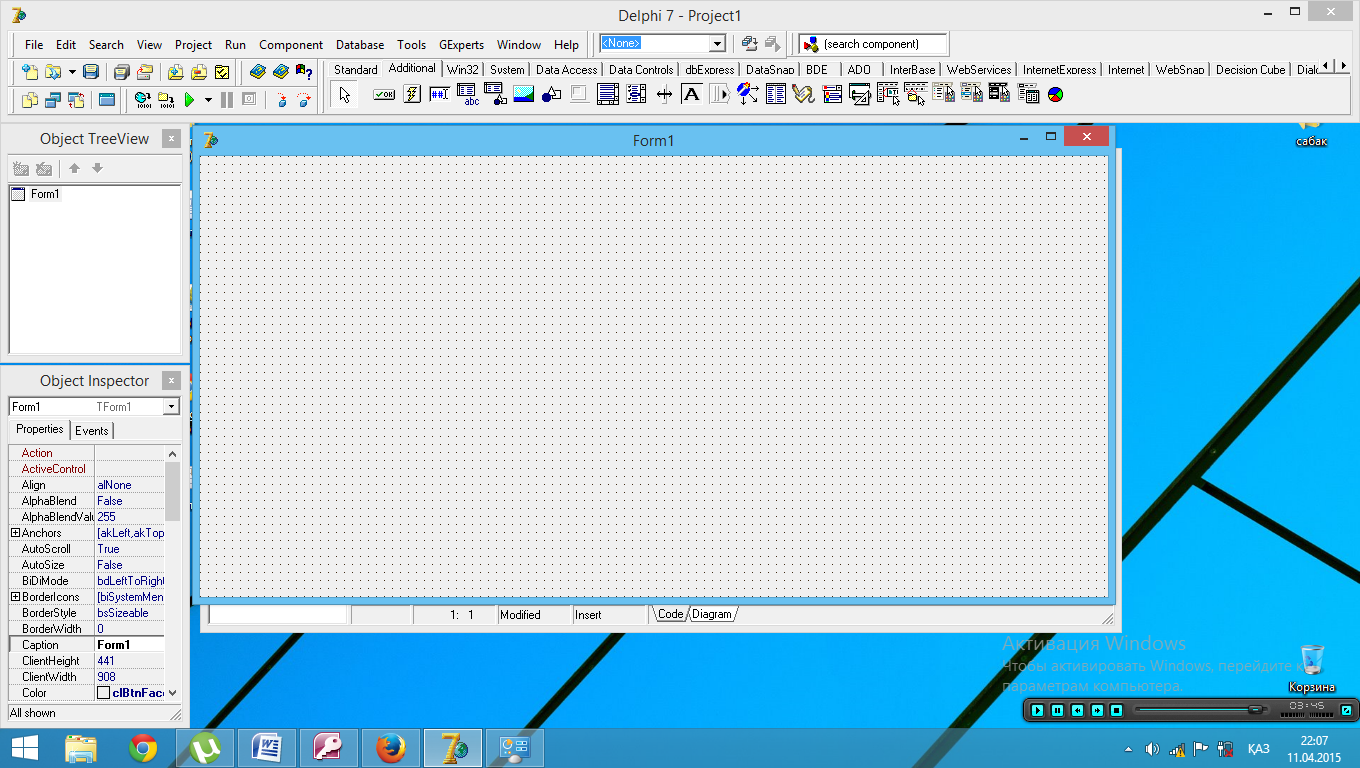1360x768 pixels.
Task: Switch to the Events tab in Object Inspector
Action: tap(92, 431)
